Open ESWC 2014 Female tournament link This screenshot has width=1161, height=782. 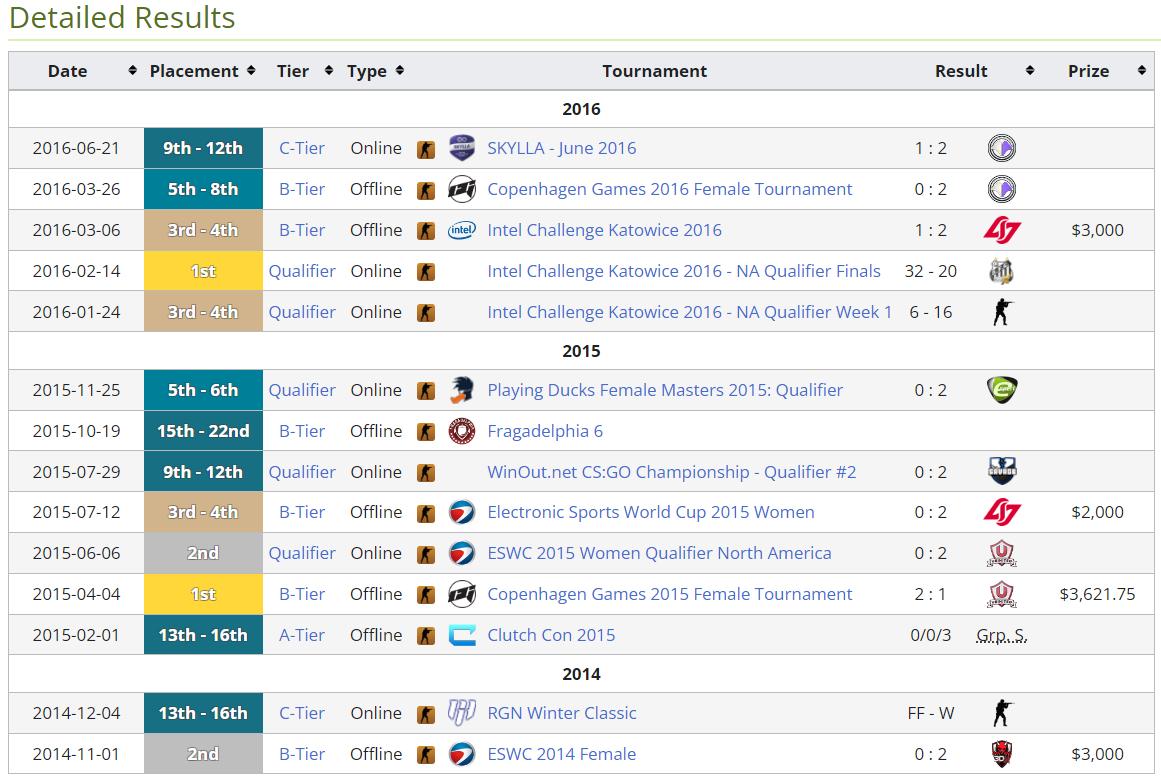point(561,754)
